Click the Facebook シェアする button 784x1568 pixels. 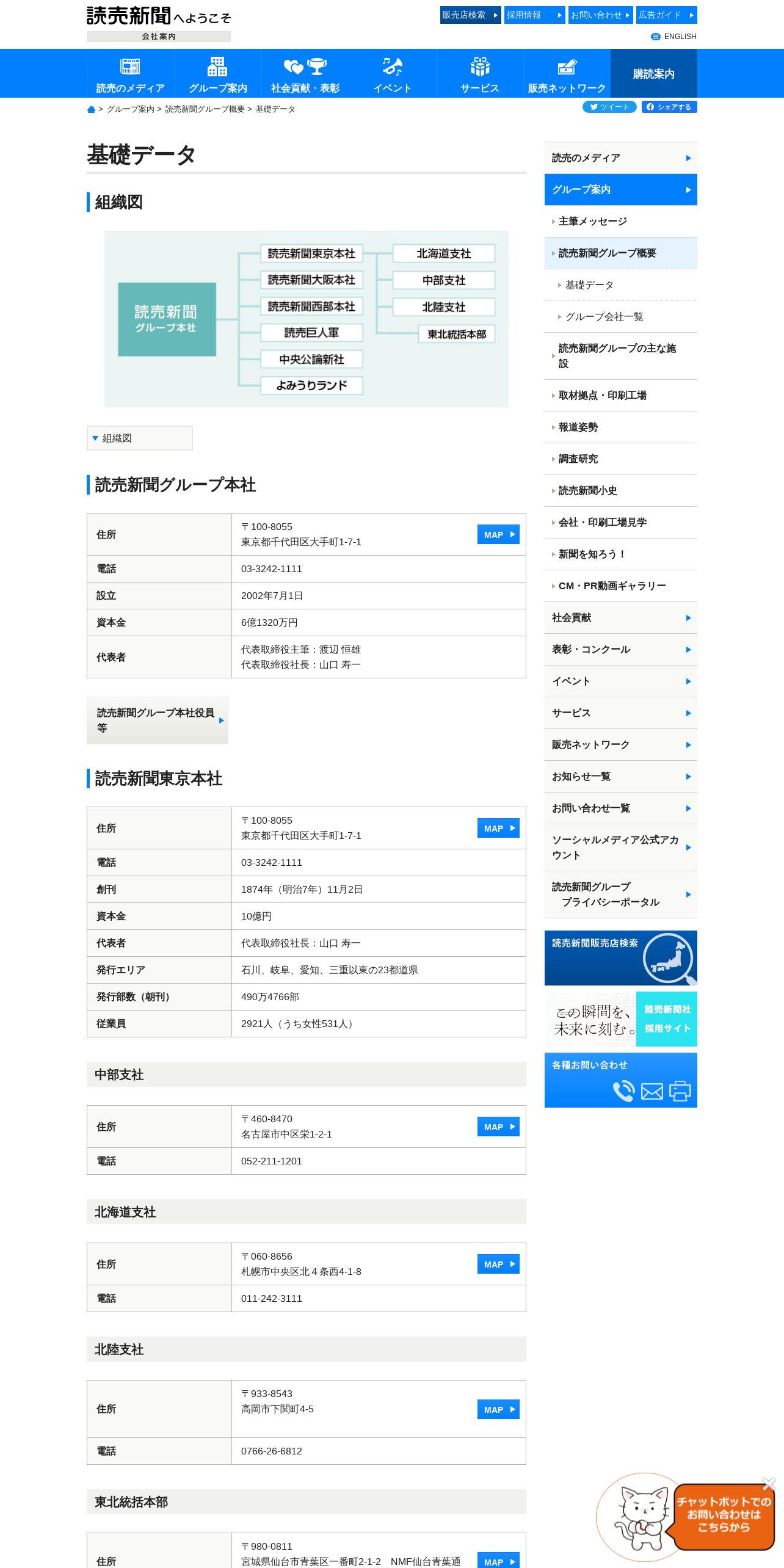point(669,107)
